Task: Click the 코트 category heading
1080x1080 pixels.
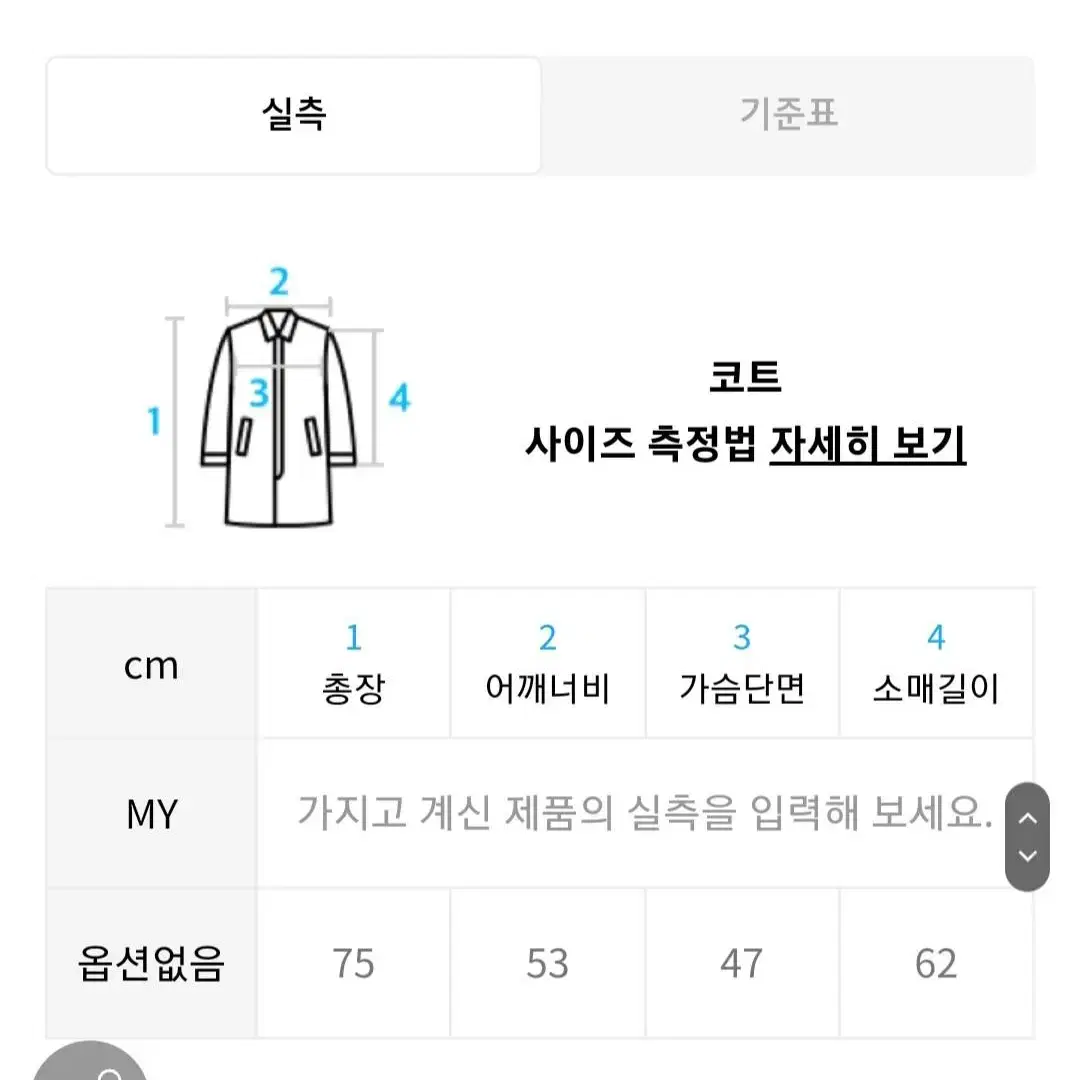Action: coord(745,376)
